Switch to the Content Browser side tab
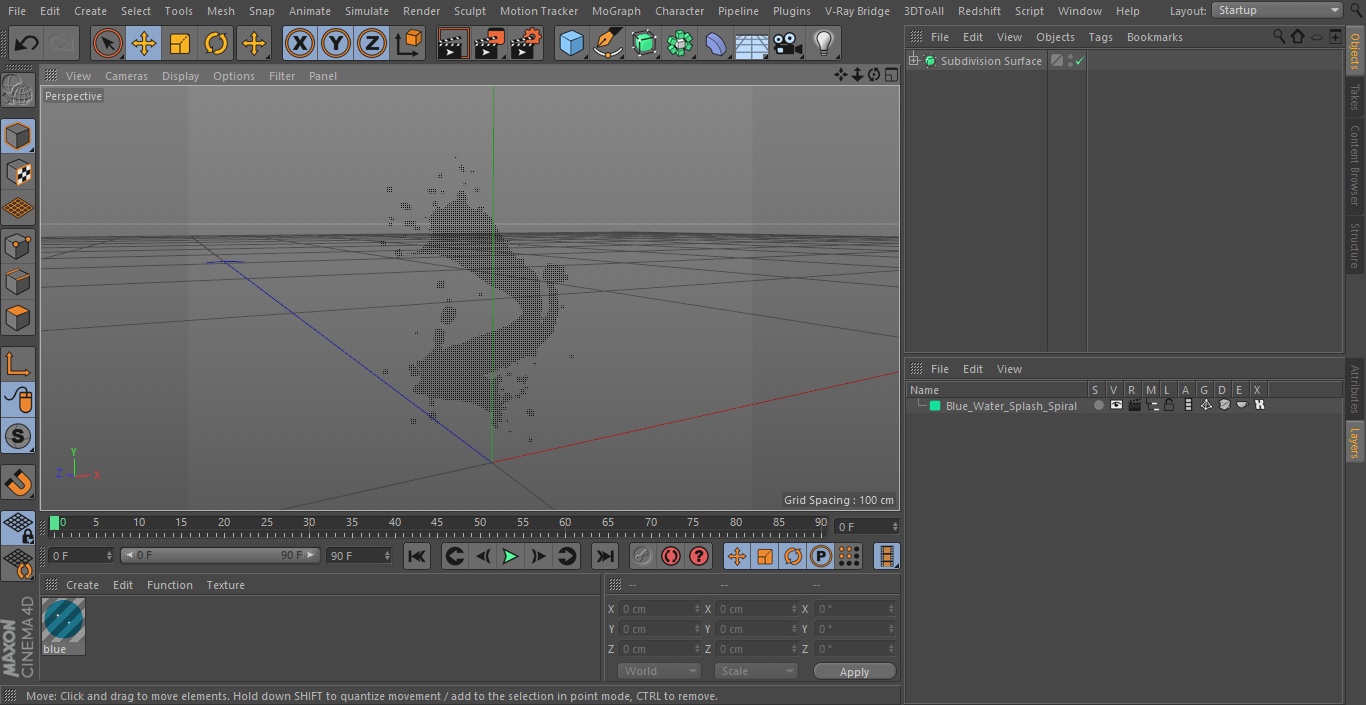The image size is (1366, 705). point(1355,165)
